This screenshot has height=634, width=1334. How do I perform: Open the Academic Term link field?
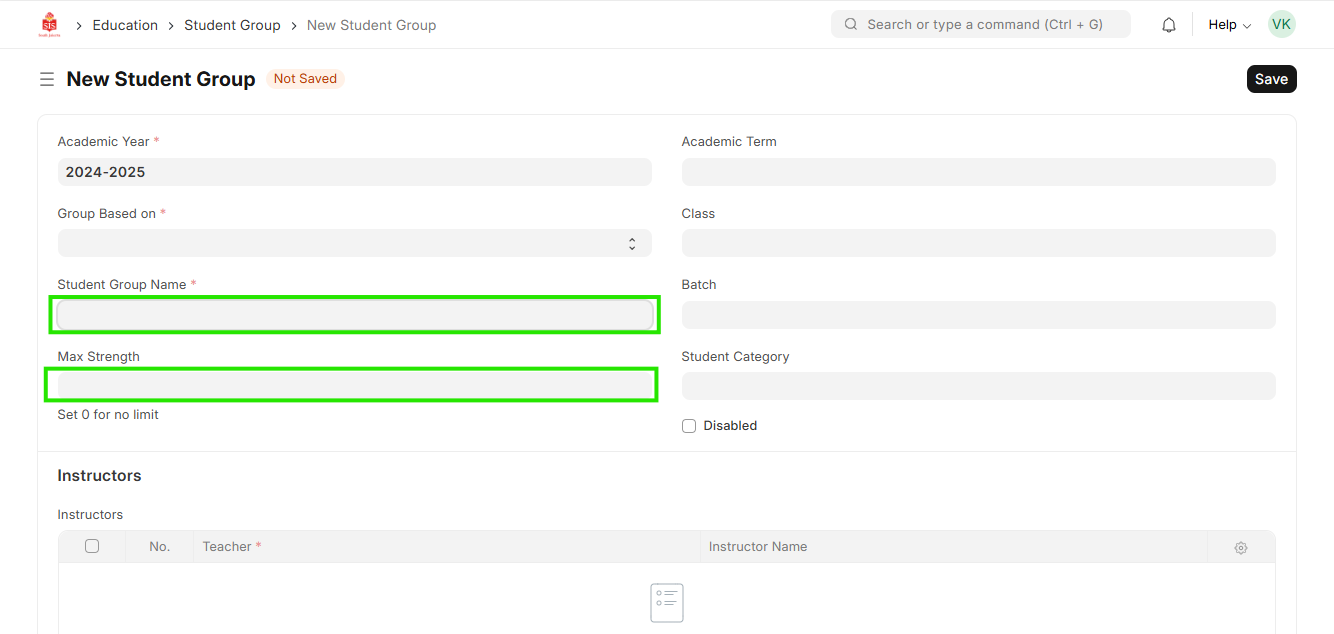pyautogui.click(x=978, y=172)
